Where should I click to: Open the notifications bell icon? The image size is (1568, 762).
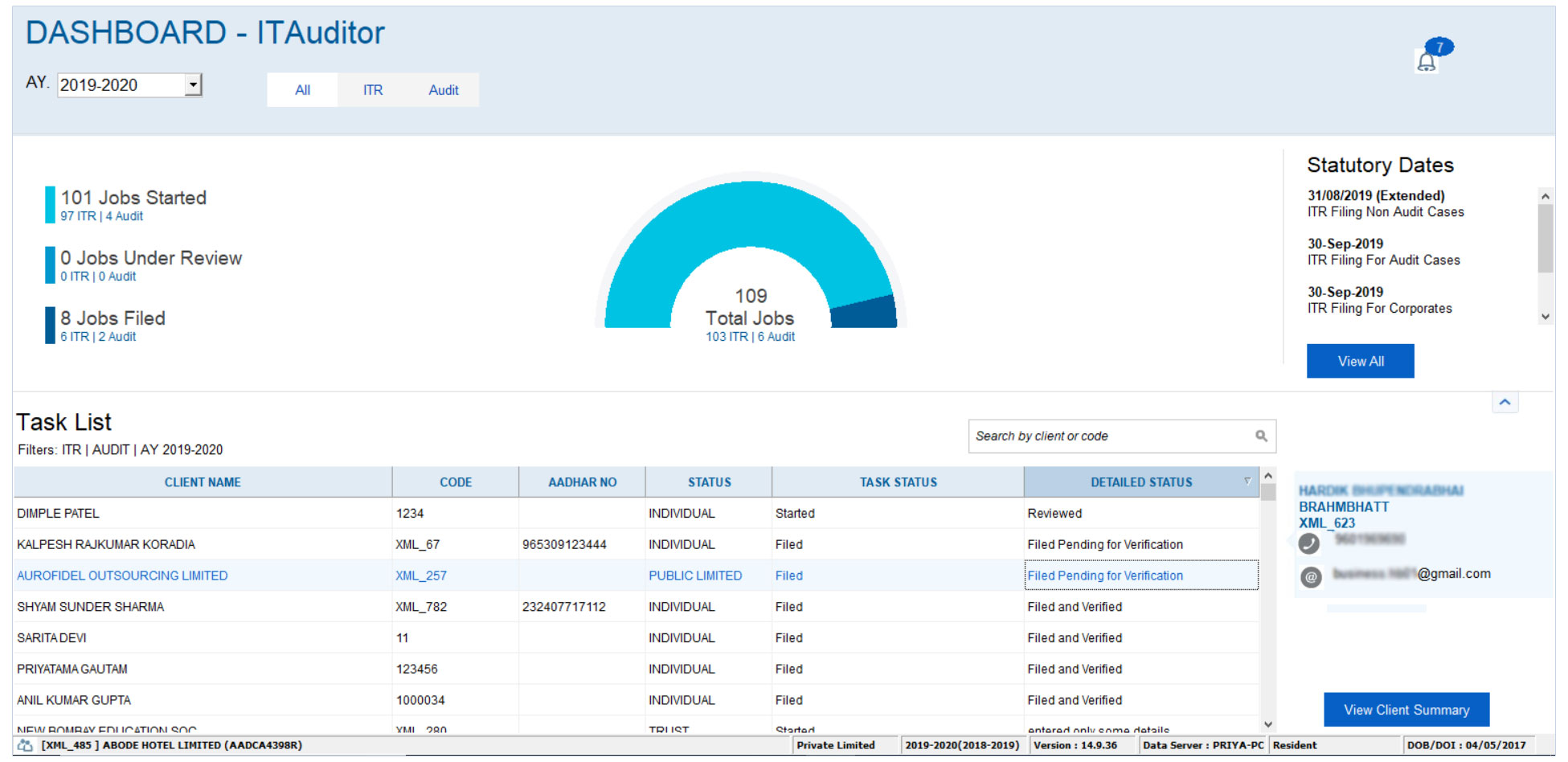[x=1427, y=62]
